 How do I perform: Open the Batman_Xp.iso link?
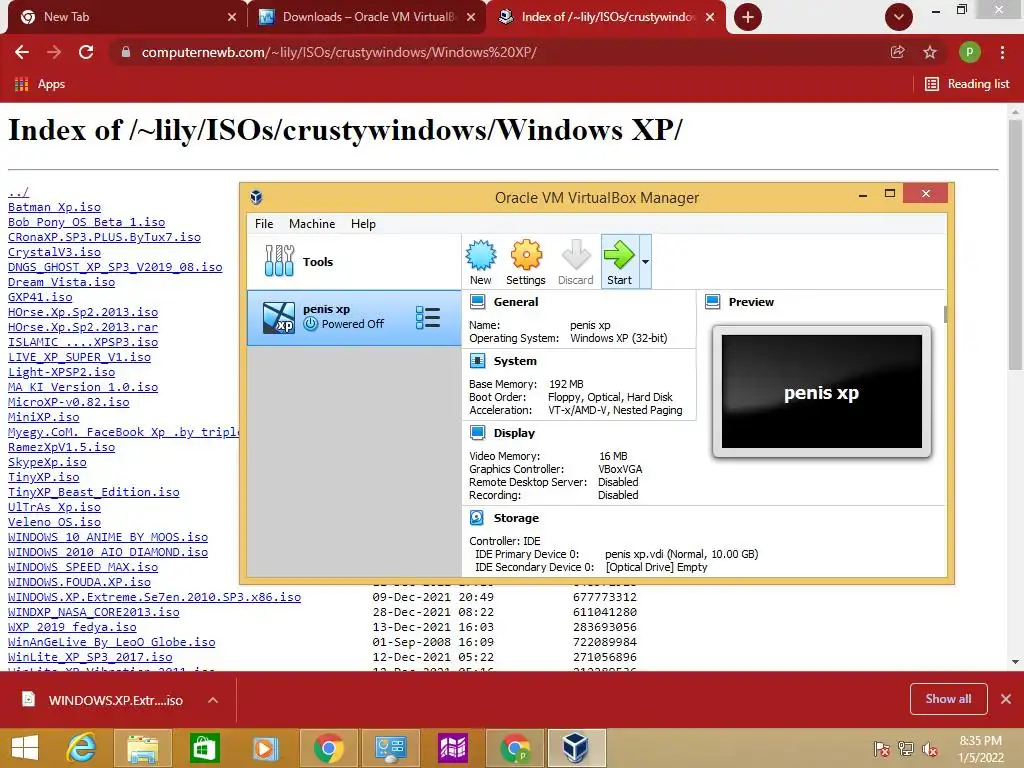54,207
